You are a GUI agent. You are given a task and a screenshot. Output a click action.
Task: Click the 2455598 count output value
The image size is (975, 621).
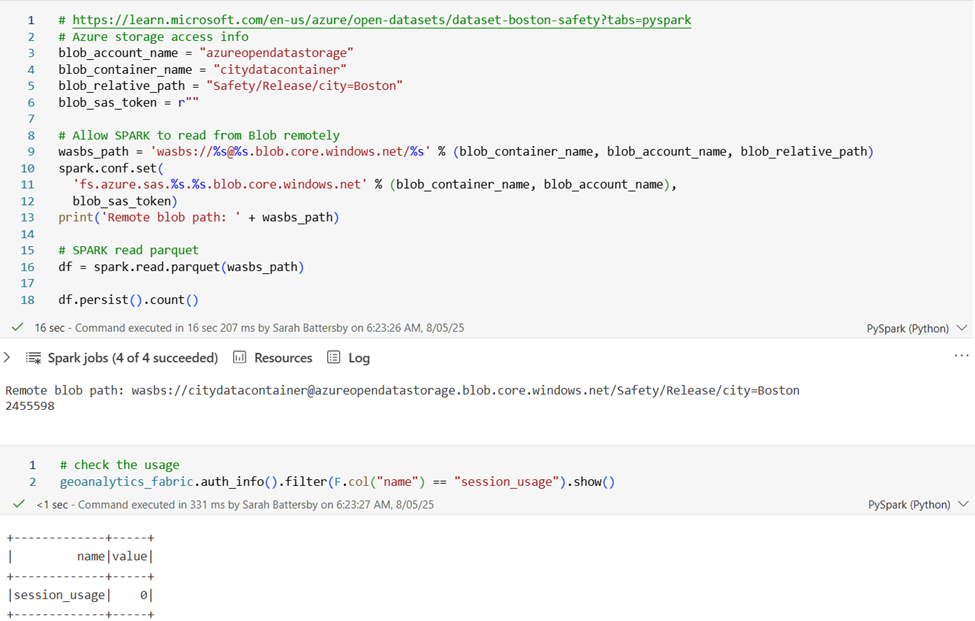click(x=30, y=406)
